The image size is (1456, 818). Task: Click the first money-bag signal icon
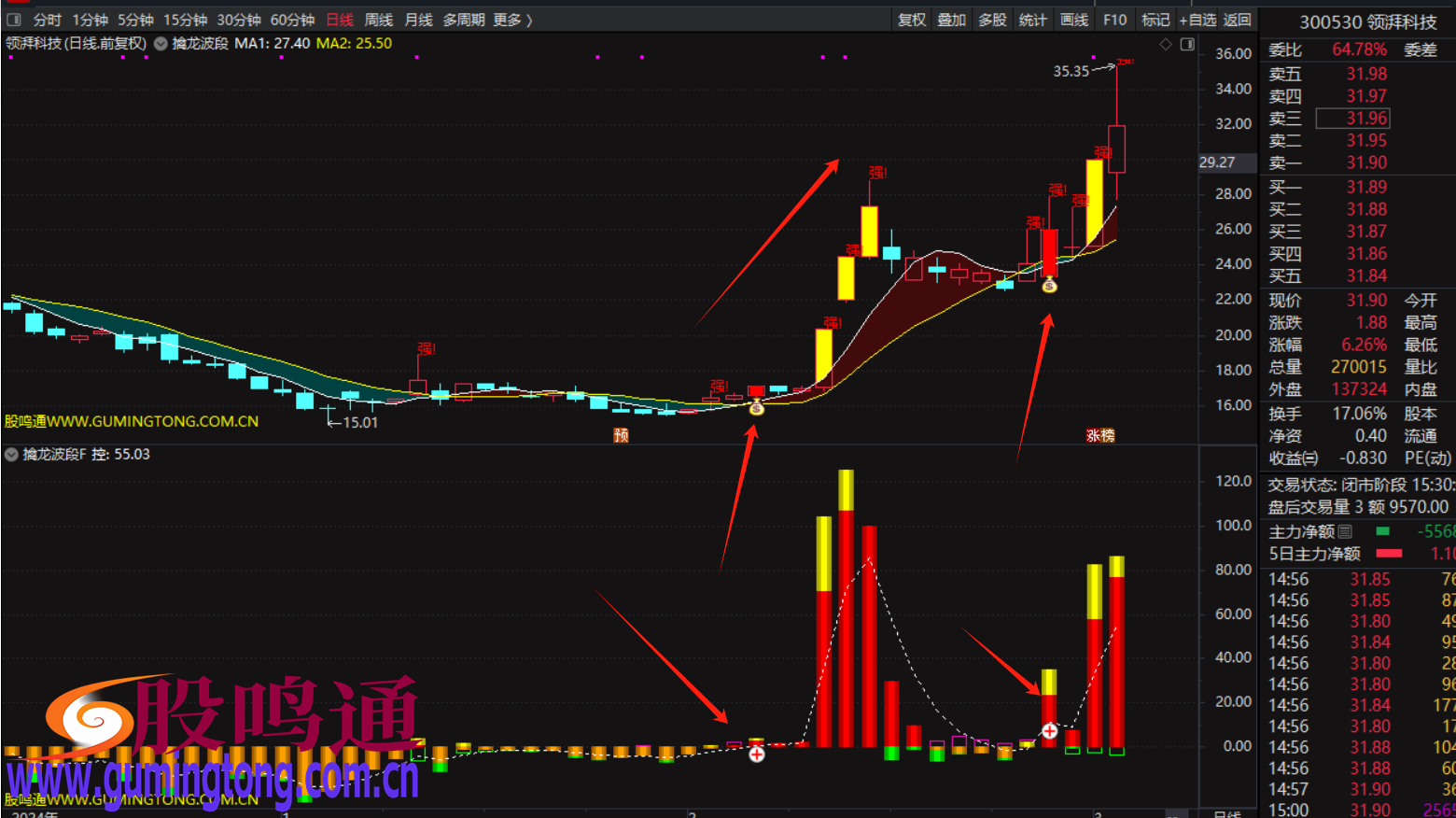tap(757, 407)
